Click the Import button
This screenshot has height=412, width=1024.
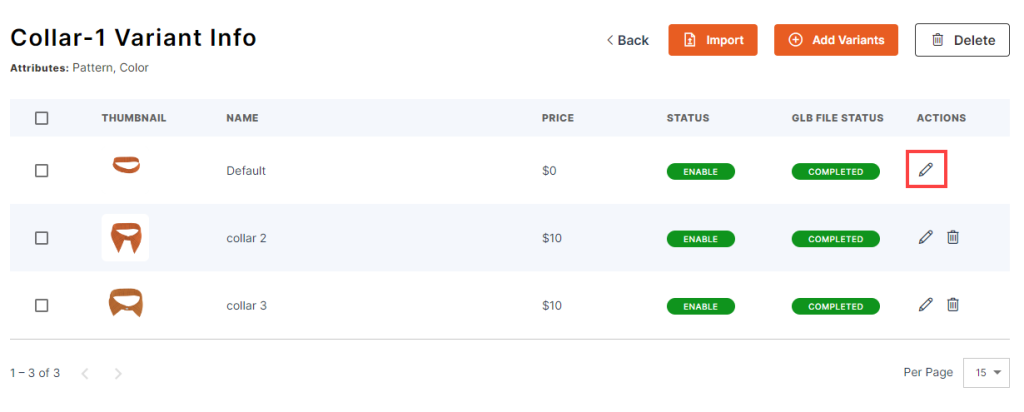tap(713, 40)
